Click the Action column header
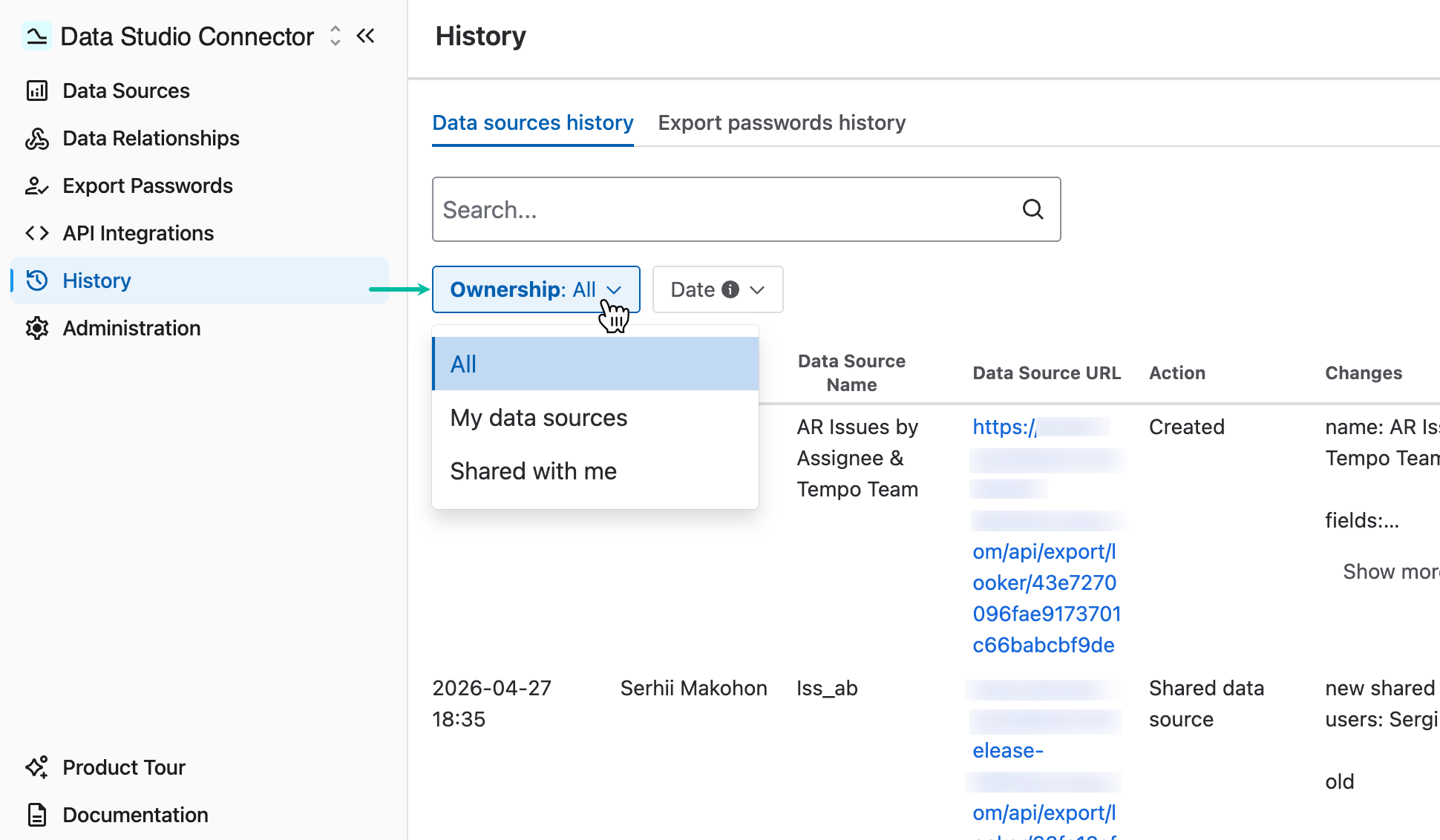This screenshot has height=840, width=1440. tap(1177, 373)
